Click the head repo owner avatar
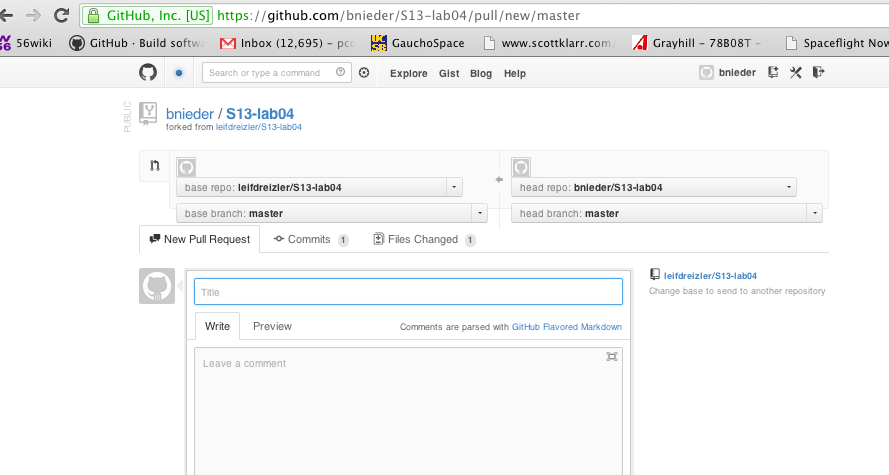This screenshot has width=889, height=475. pyautogui.click(x=521, y=167)
